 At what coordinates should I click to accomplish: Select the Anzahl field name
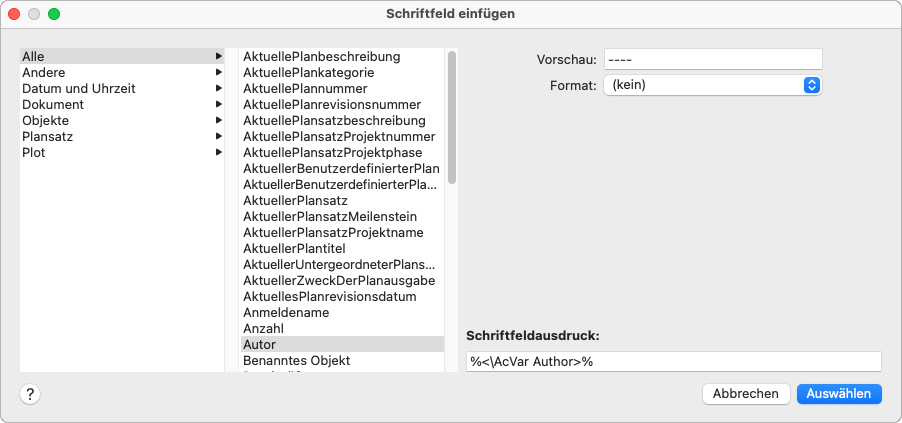point(264,328)
